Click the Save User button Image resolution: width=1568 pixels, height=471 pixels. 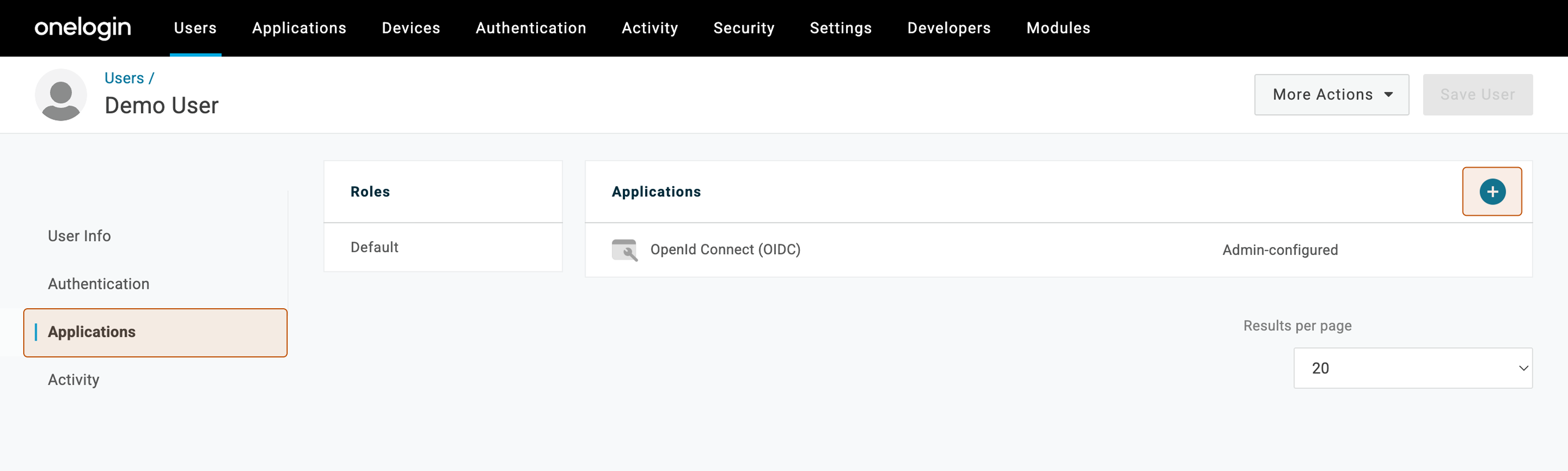1477,94
